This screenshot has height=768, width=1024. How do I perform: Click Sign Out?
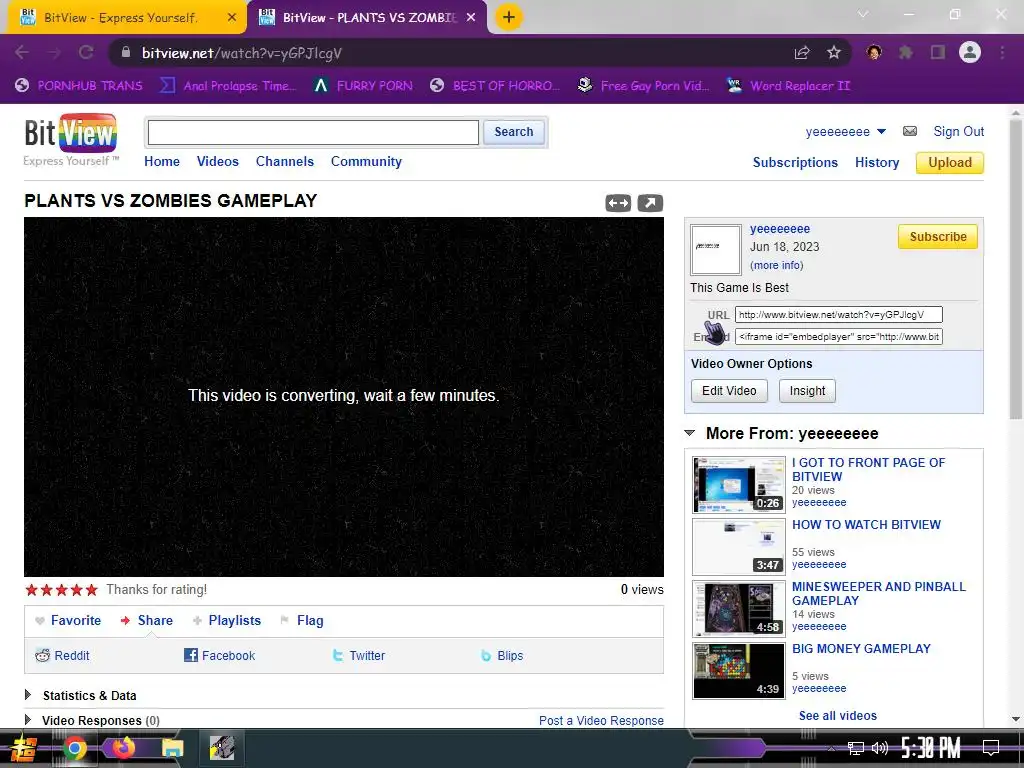pyautogui.click(x=959, y=131)
